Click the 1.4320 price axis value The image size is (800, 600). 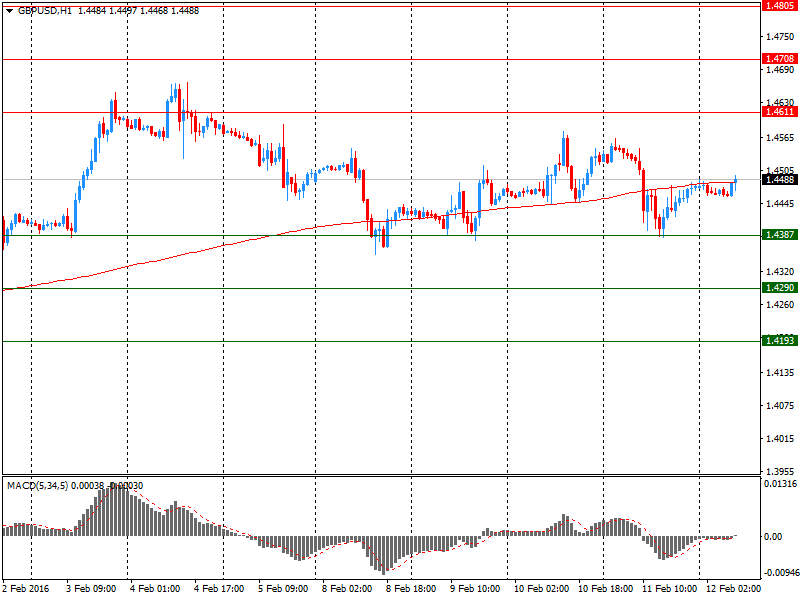tap(780, 272)
